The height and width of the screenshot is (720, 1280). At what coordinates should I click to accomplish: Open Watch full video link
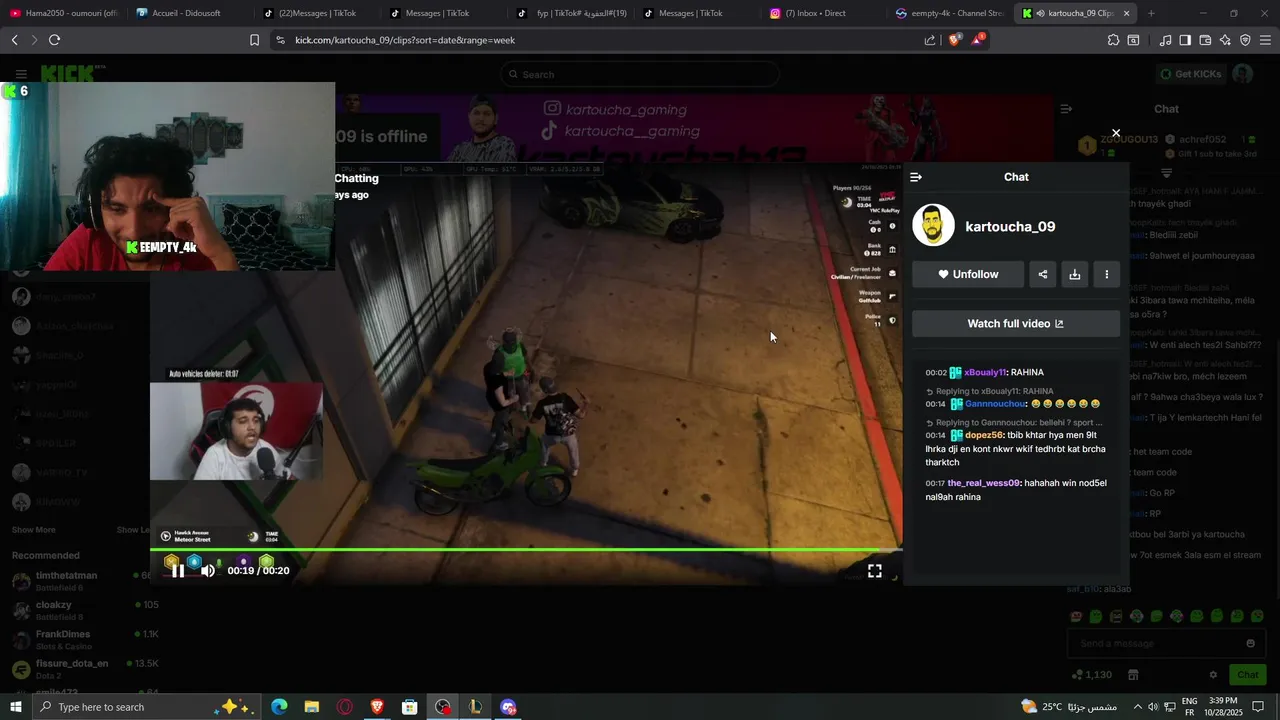(1016, 324)
